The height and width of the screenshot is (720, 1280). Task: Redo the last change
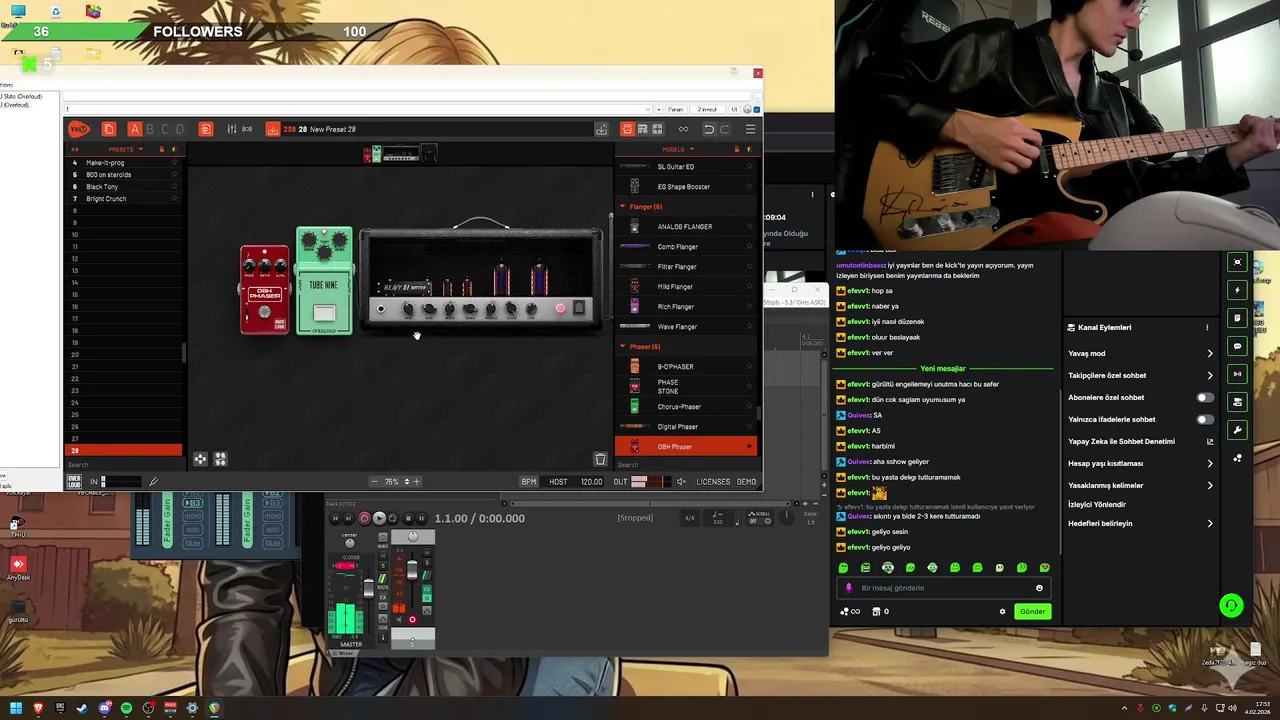click(x=725, y=129)
